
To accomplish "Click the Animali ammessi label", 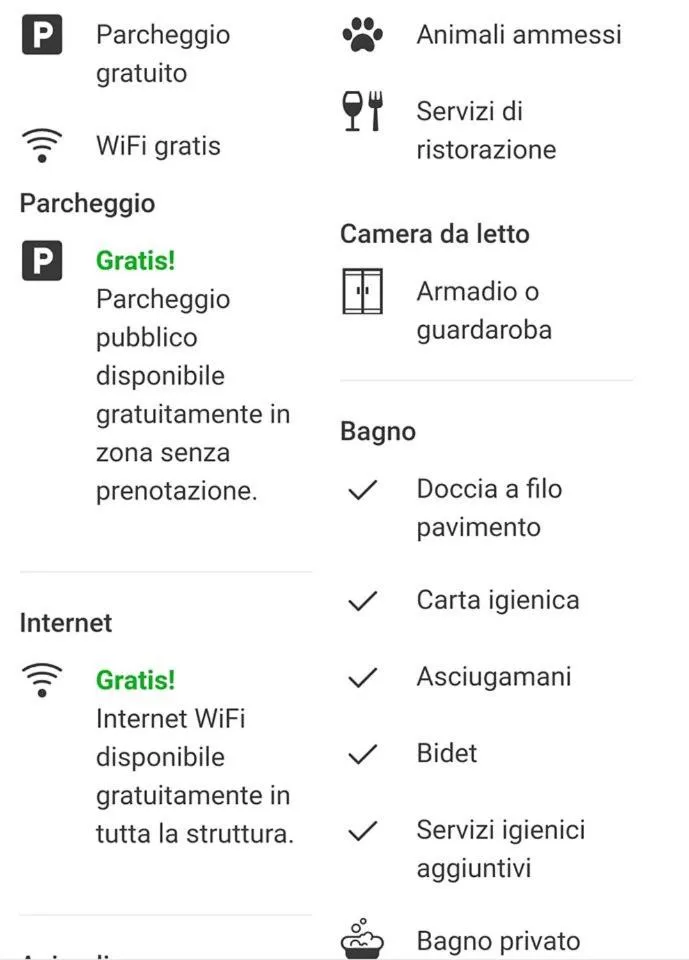I will click(519, 35).
